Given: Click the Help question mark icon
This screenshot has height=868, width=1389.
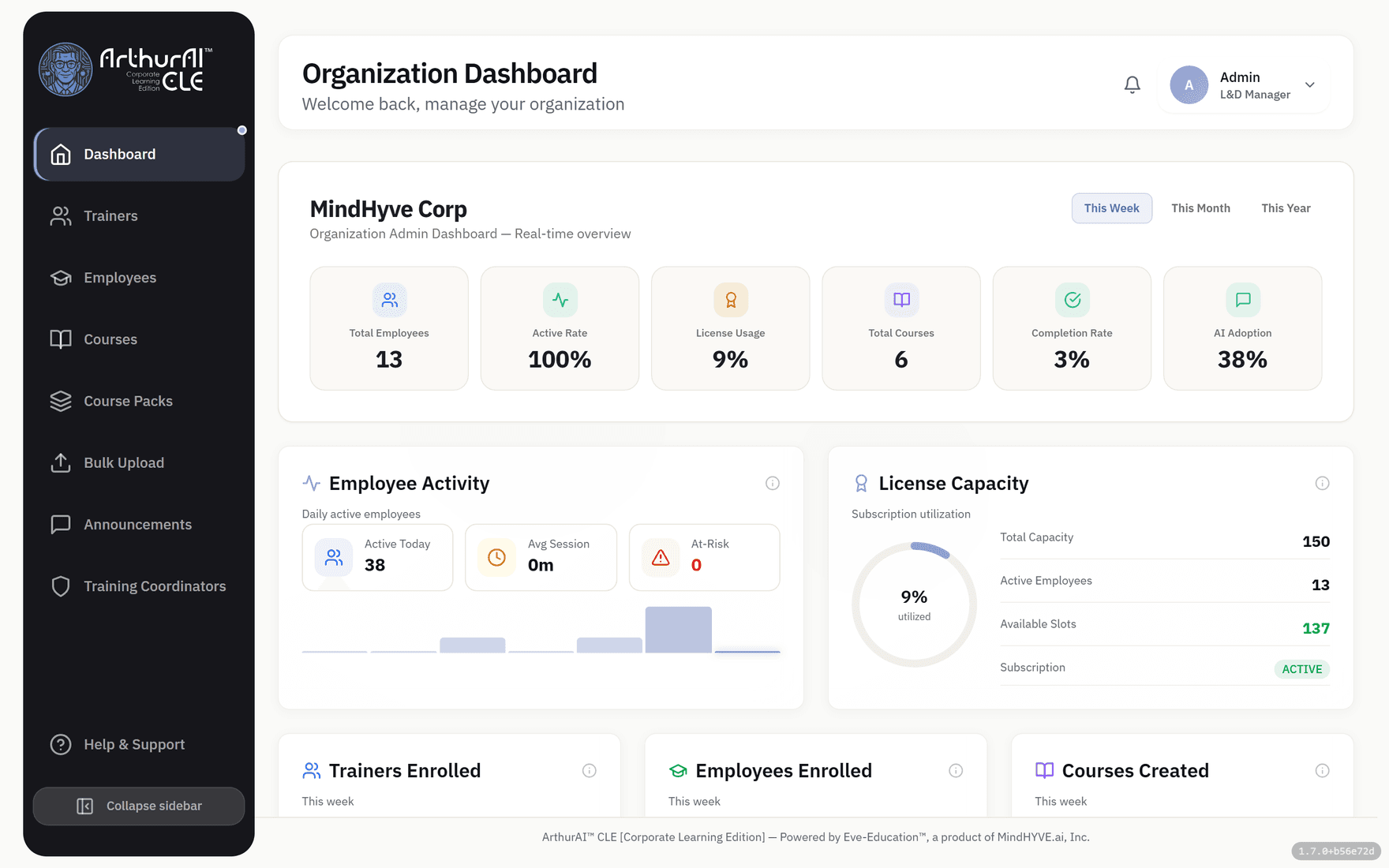Looking at the screenshot, I should pyautogui.click(x=61, y=744).
